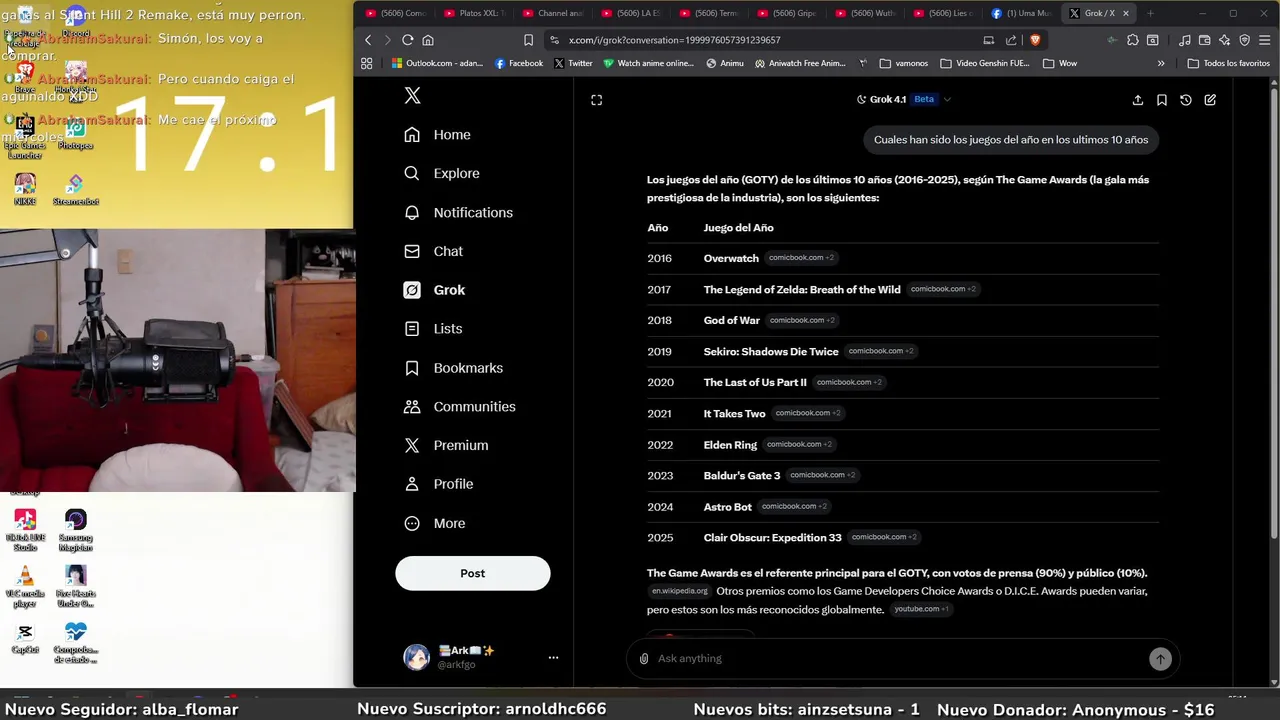Viewport: 1280px width, 720px height.
Task: Click the address bar share icon
Action: [x=1011, y=40]
